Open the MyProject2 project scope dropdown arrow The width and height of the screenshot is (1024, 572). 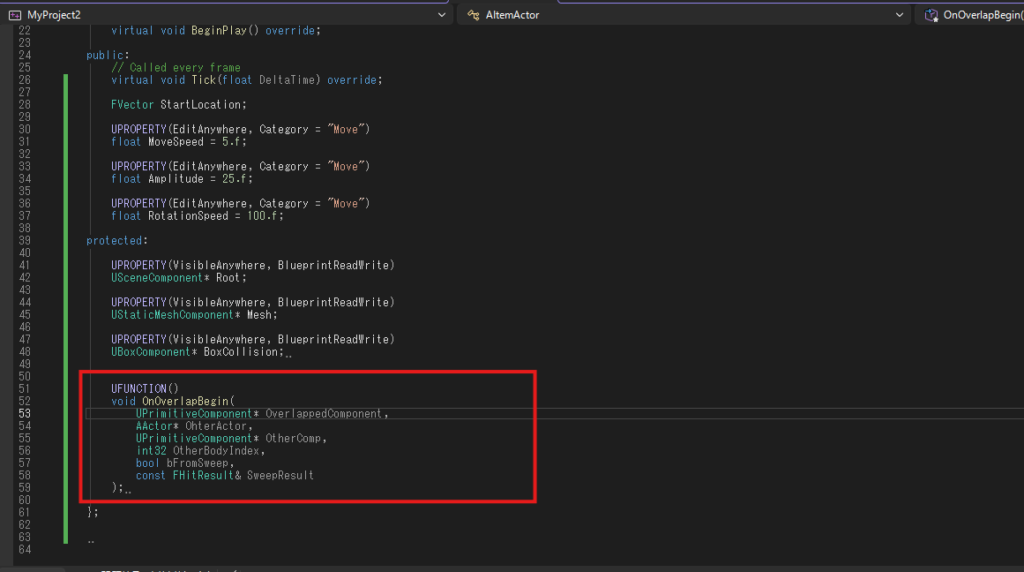point(443,15)
